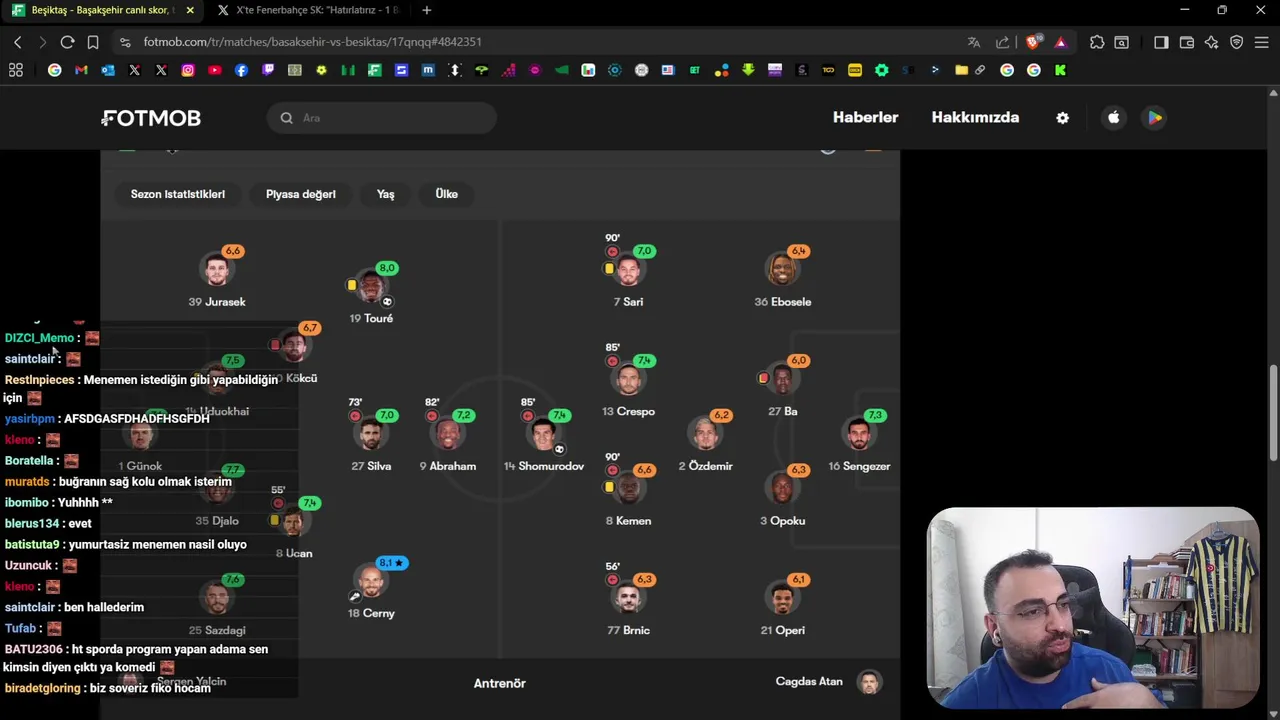Open the settings gear on FotMob header
The width and height of the screenshot is (1280, 720).
pyautogui.click(x=1062, y=118)
